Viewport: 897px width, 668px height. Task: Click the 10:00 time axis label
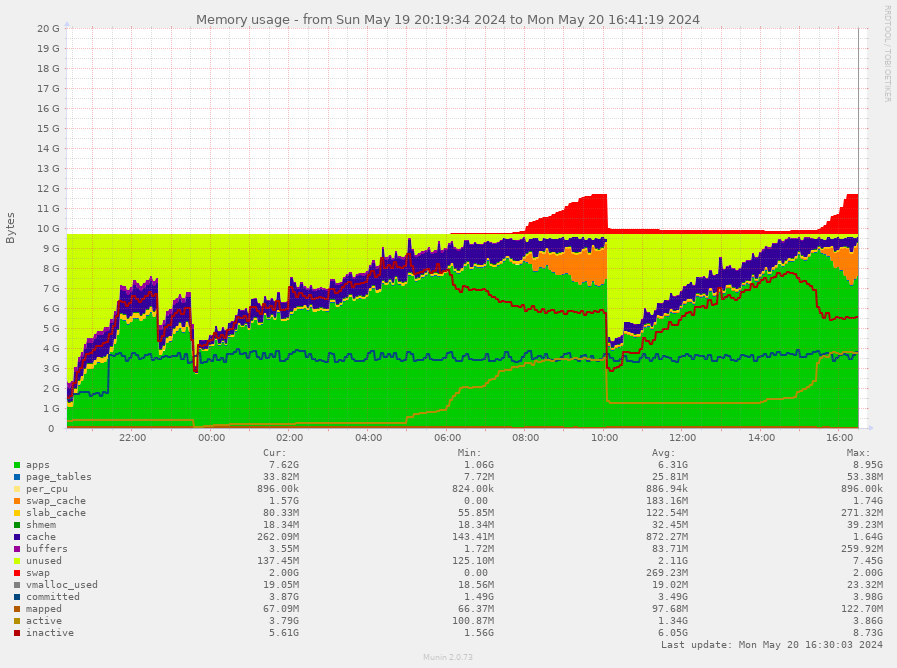[604, 438]
